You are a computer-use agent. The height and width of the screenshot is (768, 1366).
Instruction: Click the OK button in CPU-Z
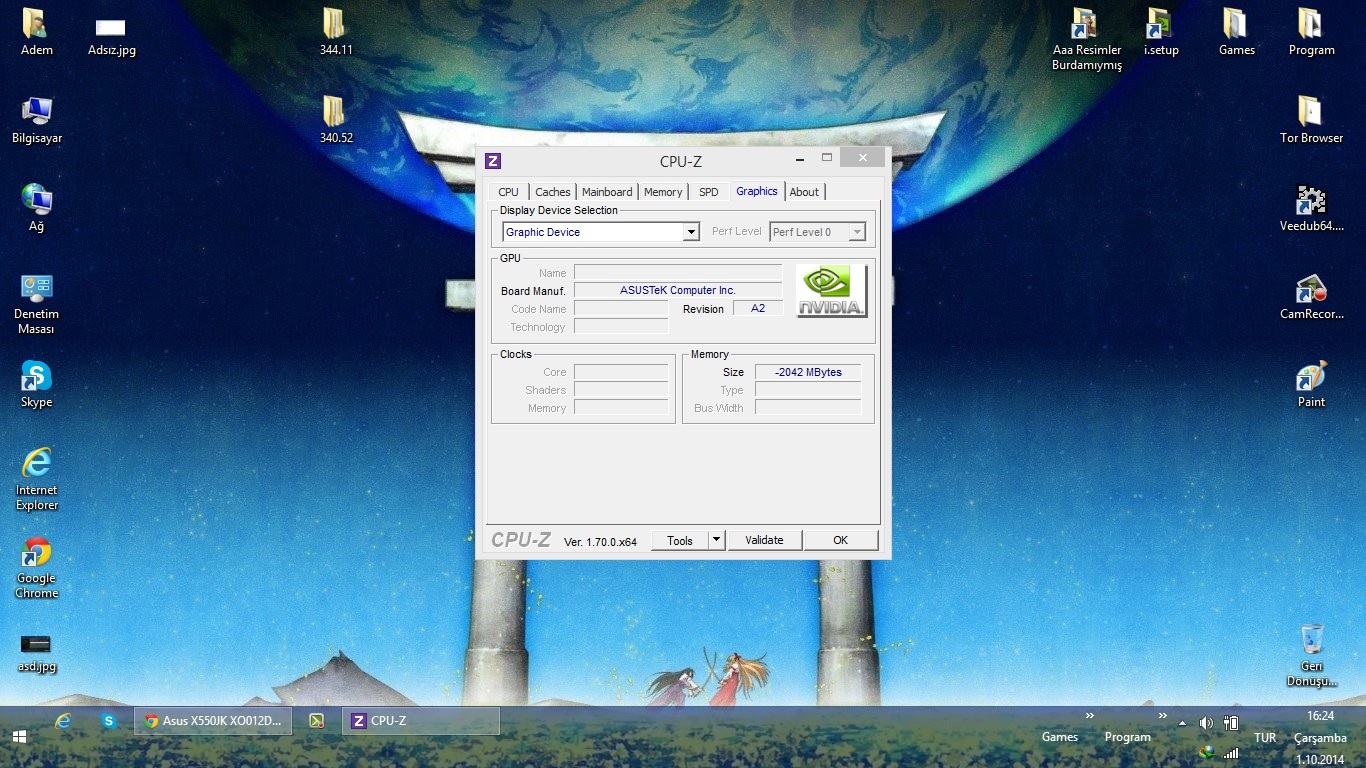tap(840, 540)
